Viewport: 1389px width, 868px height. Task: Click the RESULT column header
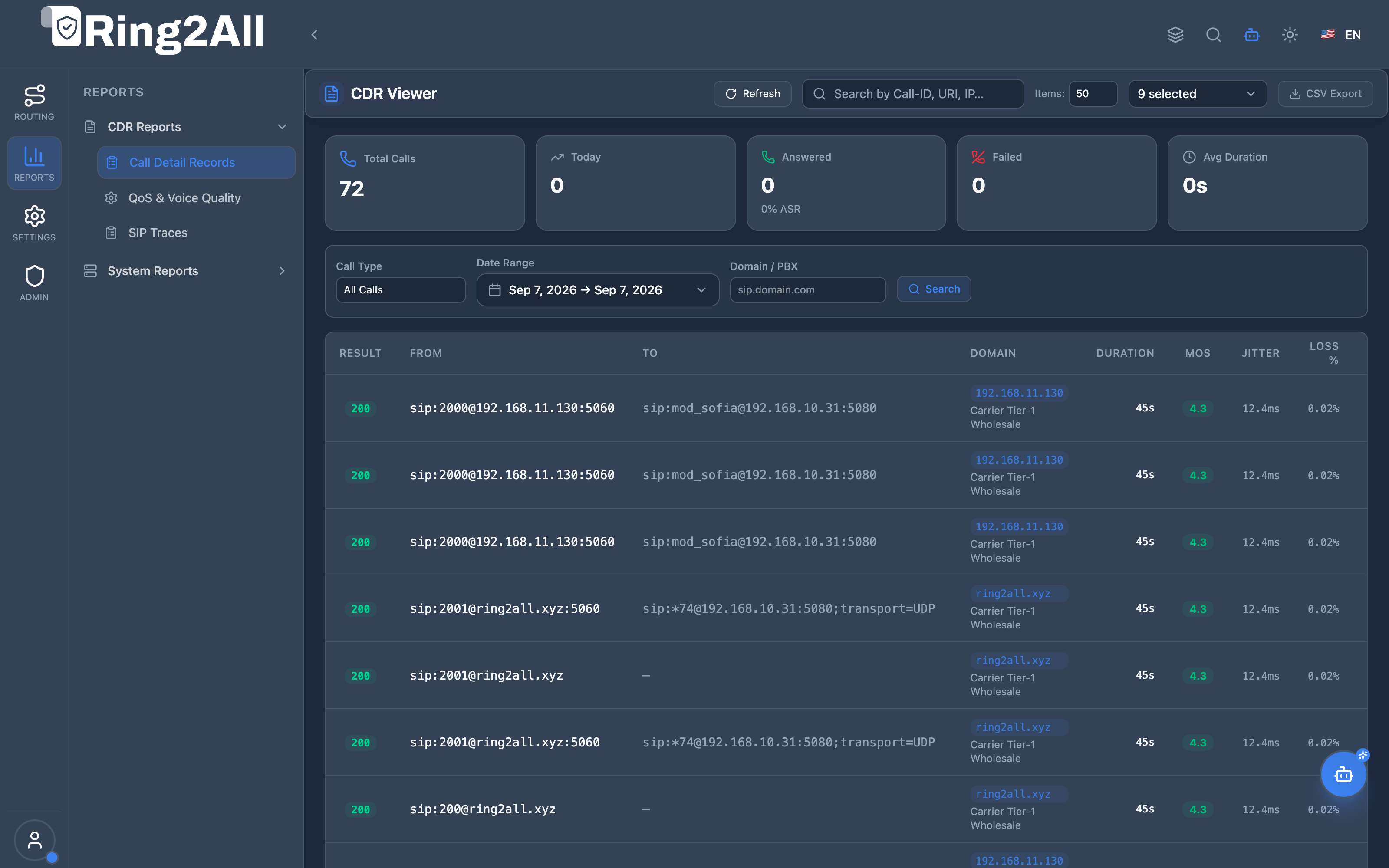(x=360, y=353)
